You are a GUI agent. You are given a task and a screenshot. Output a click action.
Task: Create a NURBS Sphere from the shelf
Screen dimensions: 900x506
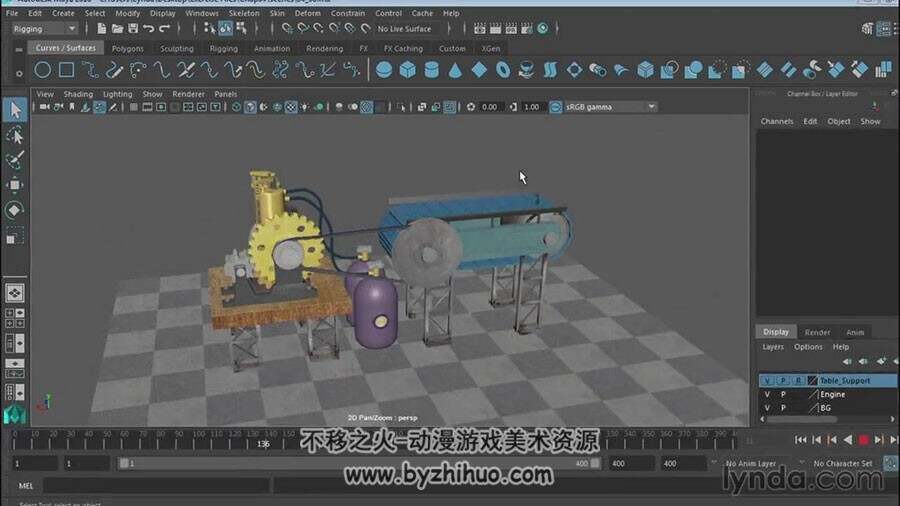pyautogui.click(x=384, y=70)
